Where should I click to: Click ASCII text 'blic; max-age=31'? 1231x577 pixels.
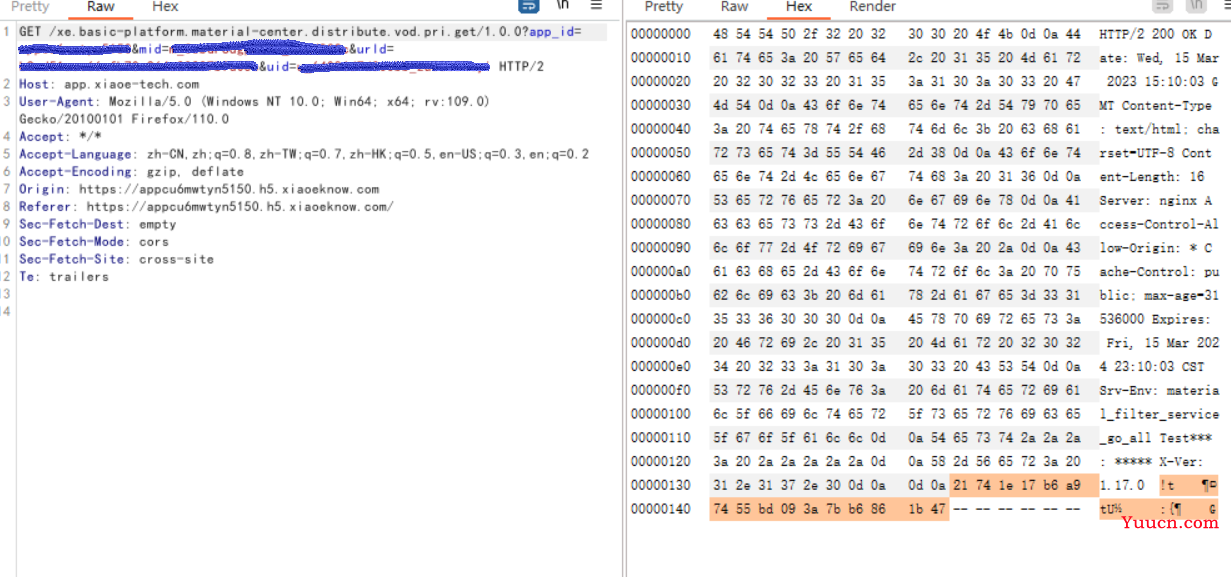pyautogui.click(x=1159, y=295)
